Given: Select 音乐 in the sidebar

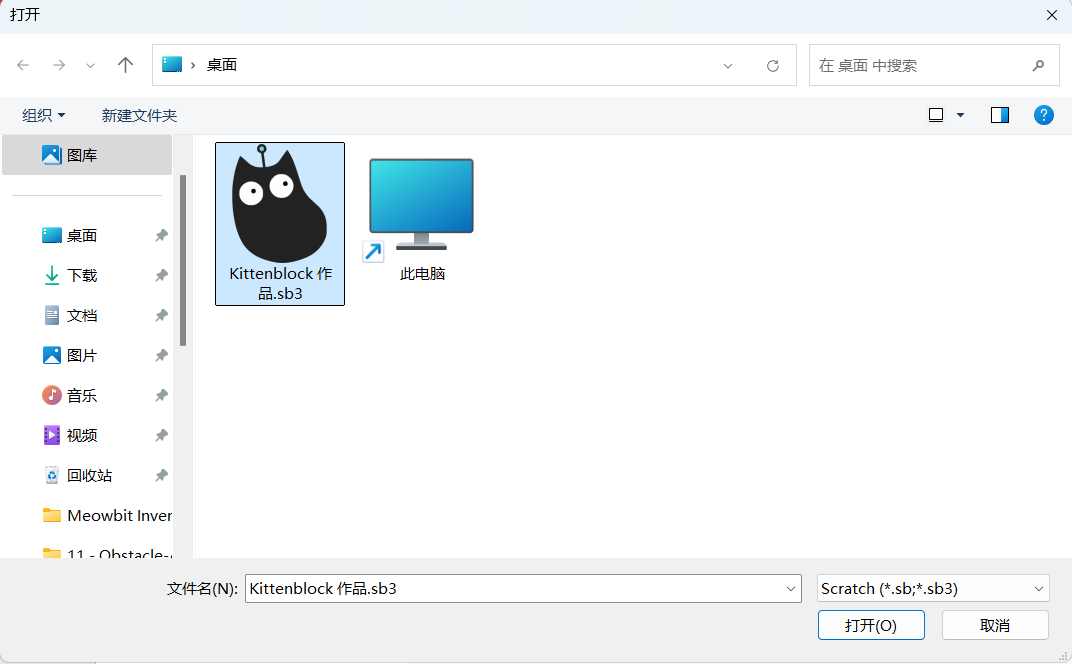Looking at the screenshot, I should tap(82, 395).
